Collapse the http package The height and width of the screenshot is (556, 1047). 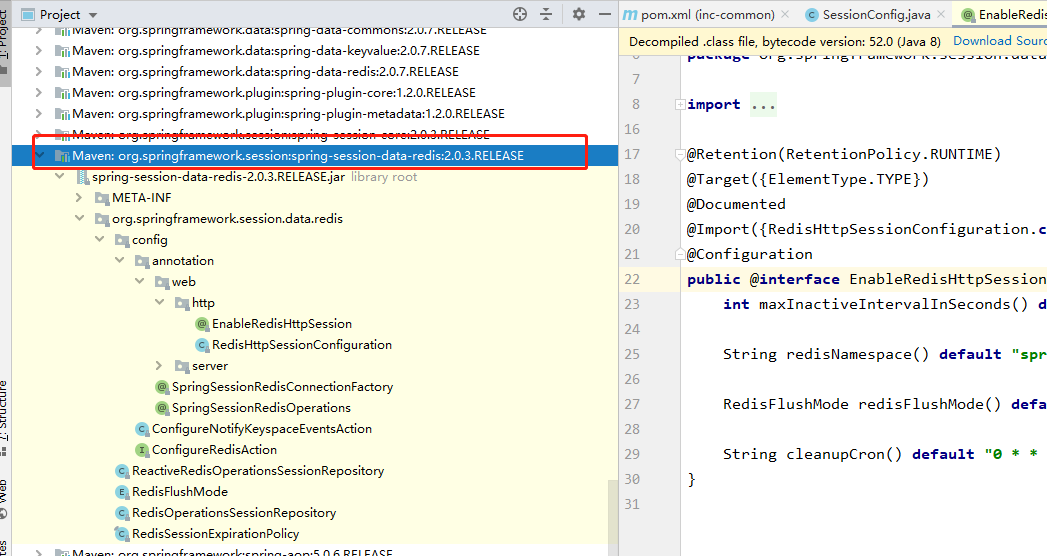160,302
